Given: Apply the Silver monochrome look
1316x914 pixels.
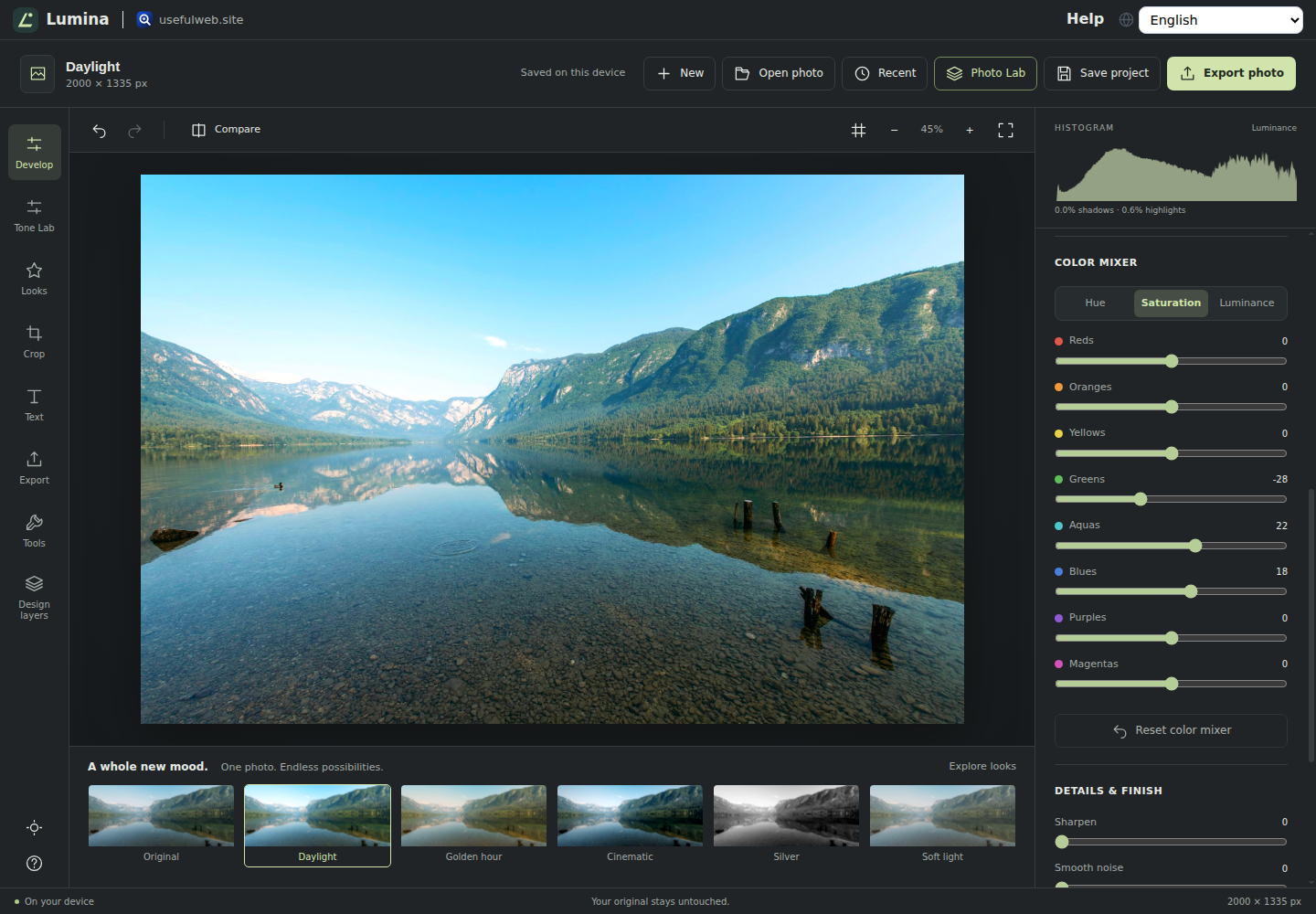Looking at the screenshot, I should (x=786, y=825).
